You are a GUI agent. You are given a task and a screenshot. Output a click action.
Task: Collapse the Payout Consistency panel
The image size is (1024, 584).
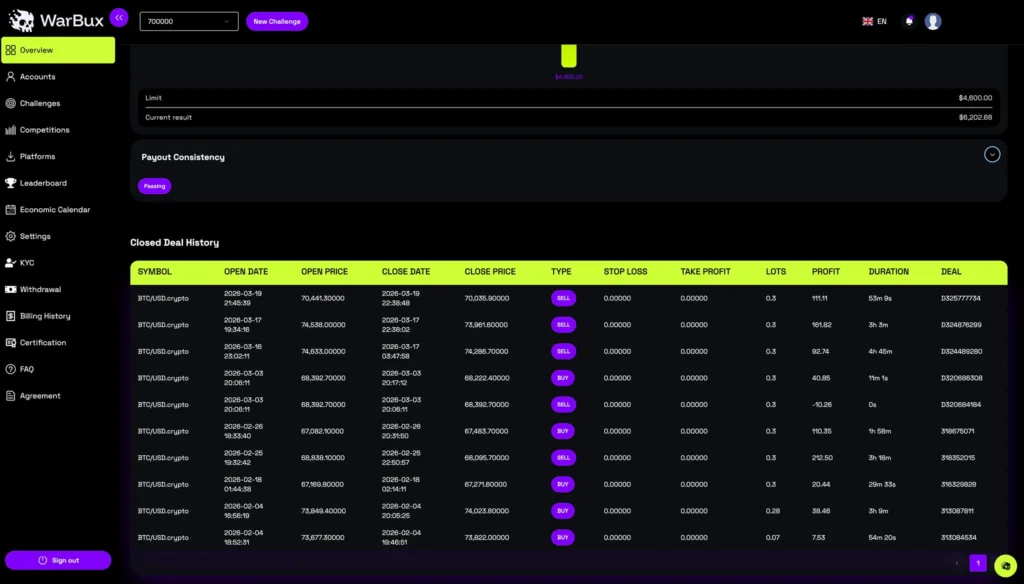click(x=992, y=155)
